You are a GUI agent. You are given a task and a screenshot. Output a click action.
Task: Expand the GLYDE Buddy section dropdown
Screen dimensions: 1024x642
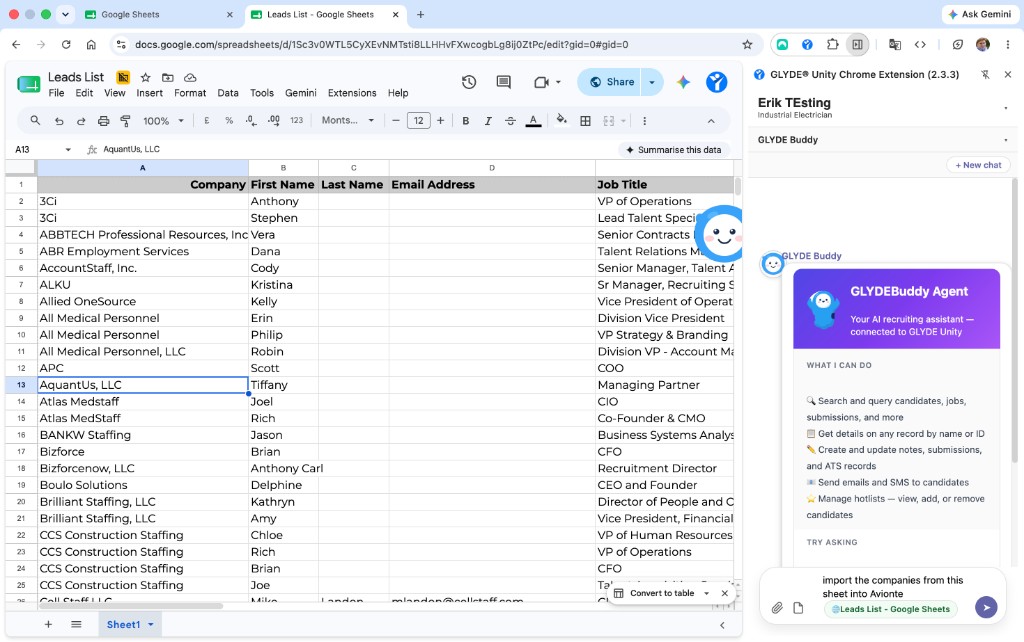tap(1006, 140)
